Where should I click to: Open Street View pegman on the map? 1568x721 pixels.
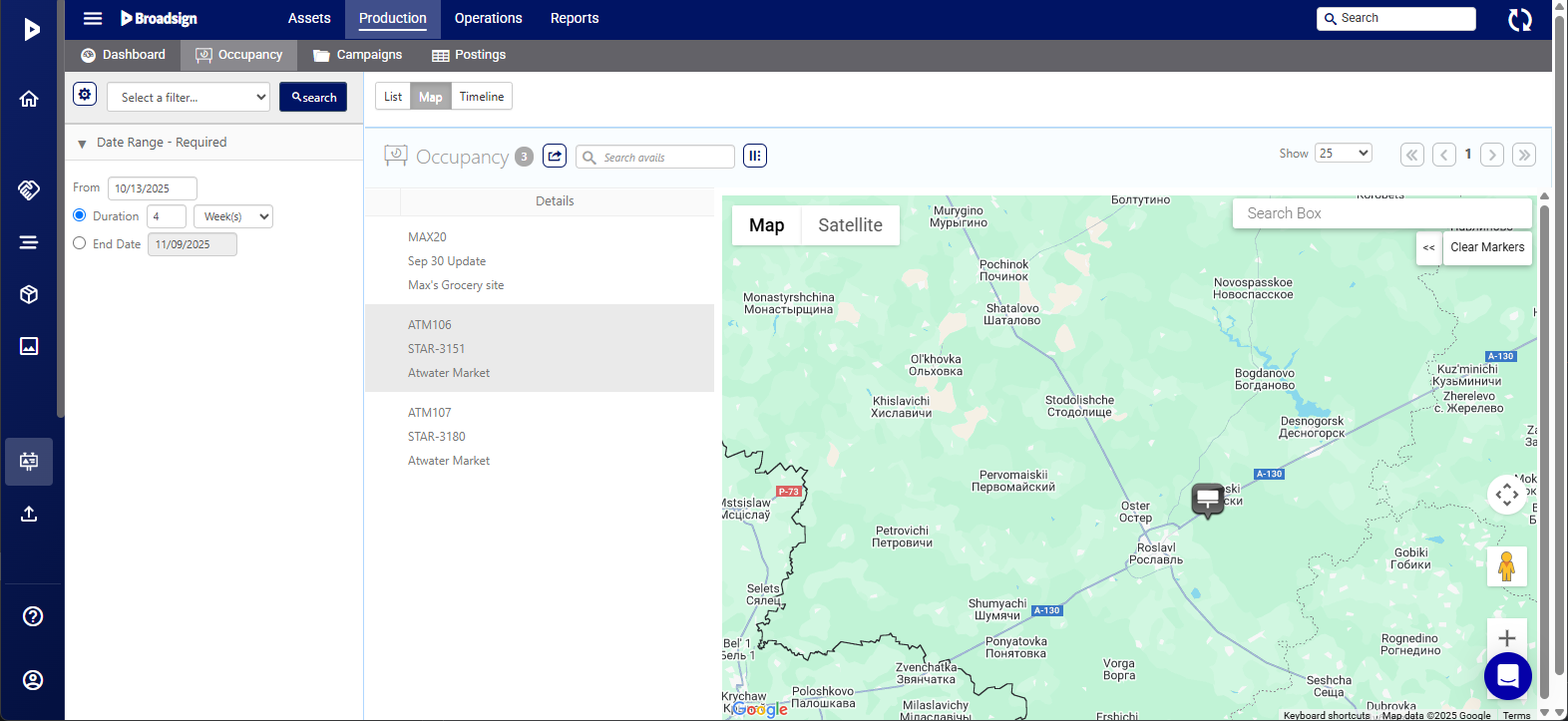pos(1507,566)
